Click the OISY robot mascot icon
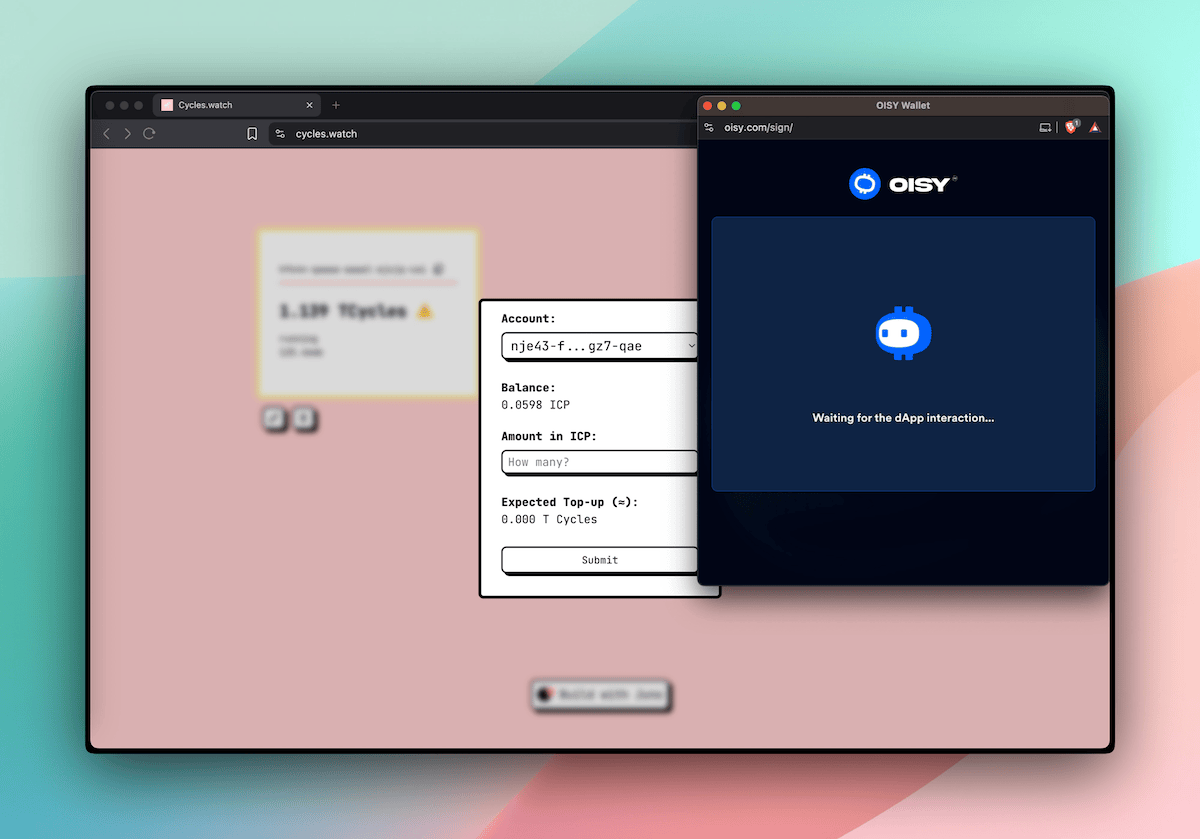1200x839 pixels. coord(903,334)
